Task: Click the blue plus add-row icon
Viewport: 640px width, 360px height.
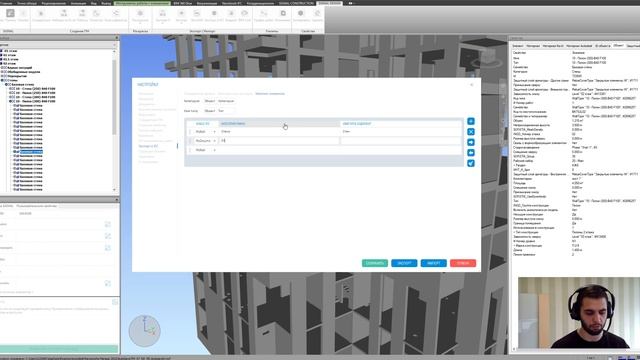Action: click(x=471, y=121)
